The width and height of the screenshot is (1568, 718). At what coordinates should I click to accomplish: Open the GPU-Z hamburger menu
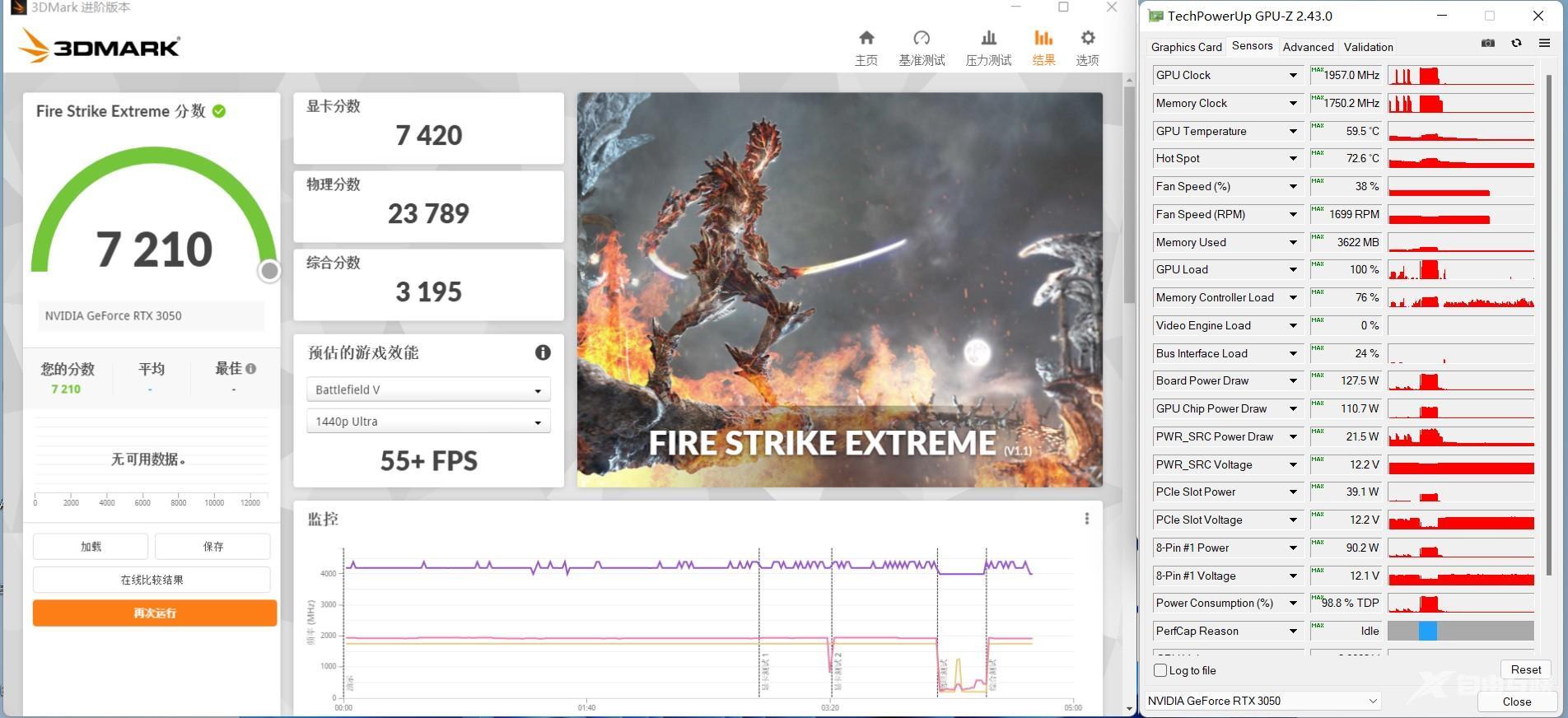pos(1544,44)
